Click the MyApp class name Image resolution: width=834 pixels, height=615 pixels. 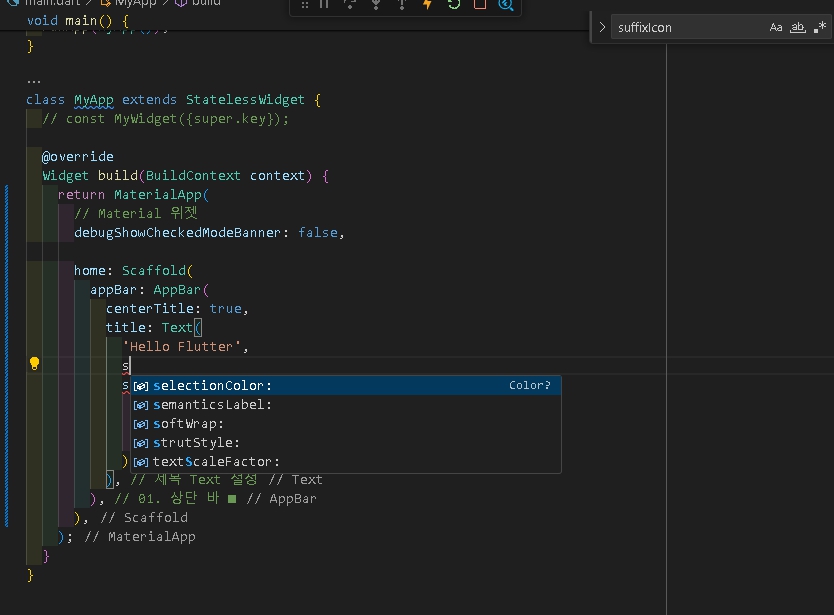[94, 99]
